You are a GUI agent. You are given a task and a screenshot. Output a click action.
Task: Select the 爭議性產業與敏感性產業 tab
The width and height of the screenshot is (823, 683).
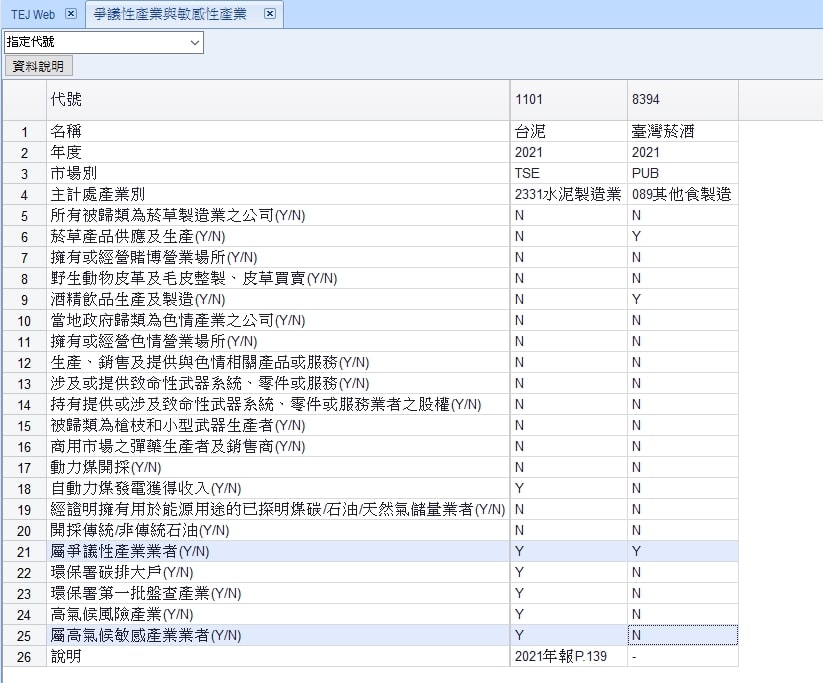click(x=170, y=14)
